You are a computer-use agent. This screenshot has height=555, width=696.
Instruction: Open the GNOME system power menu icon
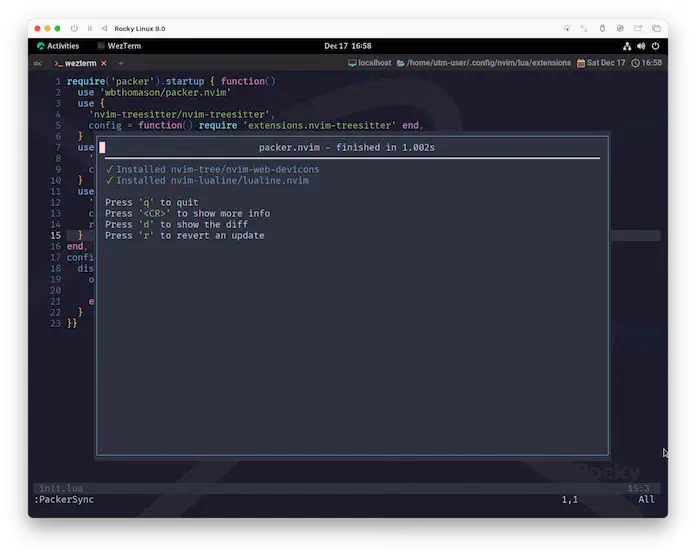click(x=656, y=46)
